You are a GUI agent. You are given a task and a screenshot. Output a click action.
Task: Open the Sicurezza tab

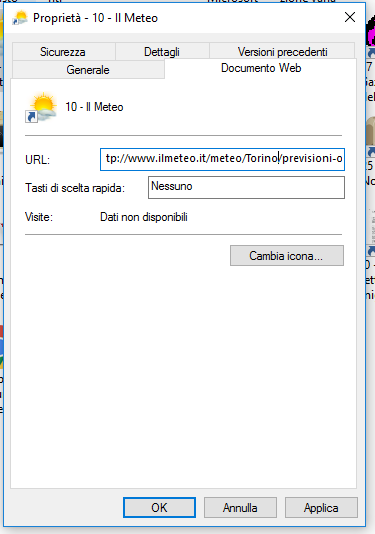click(x=63, y=52)
